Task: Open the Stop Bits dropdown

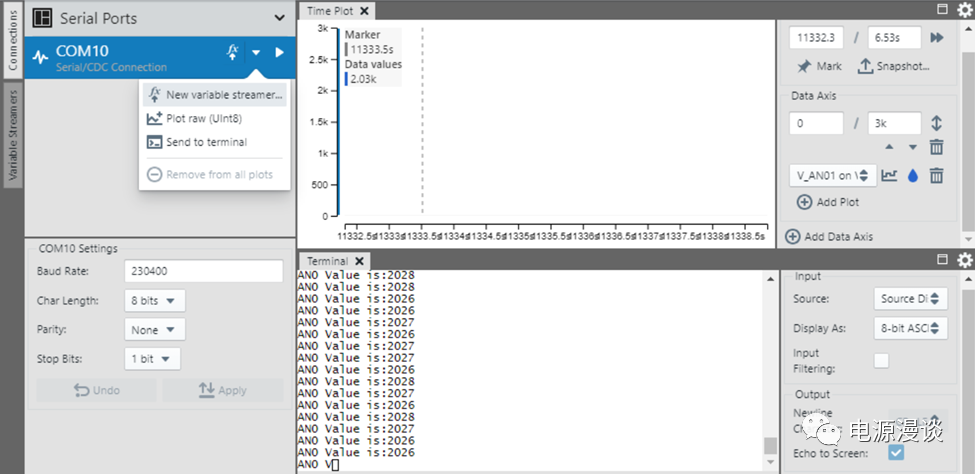Action: tap(153, 359)
